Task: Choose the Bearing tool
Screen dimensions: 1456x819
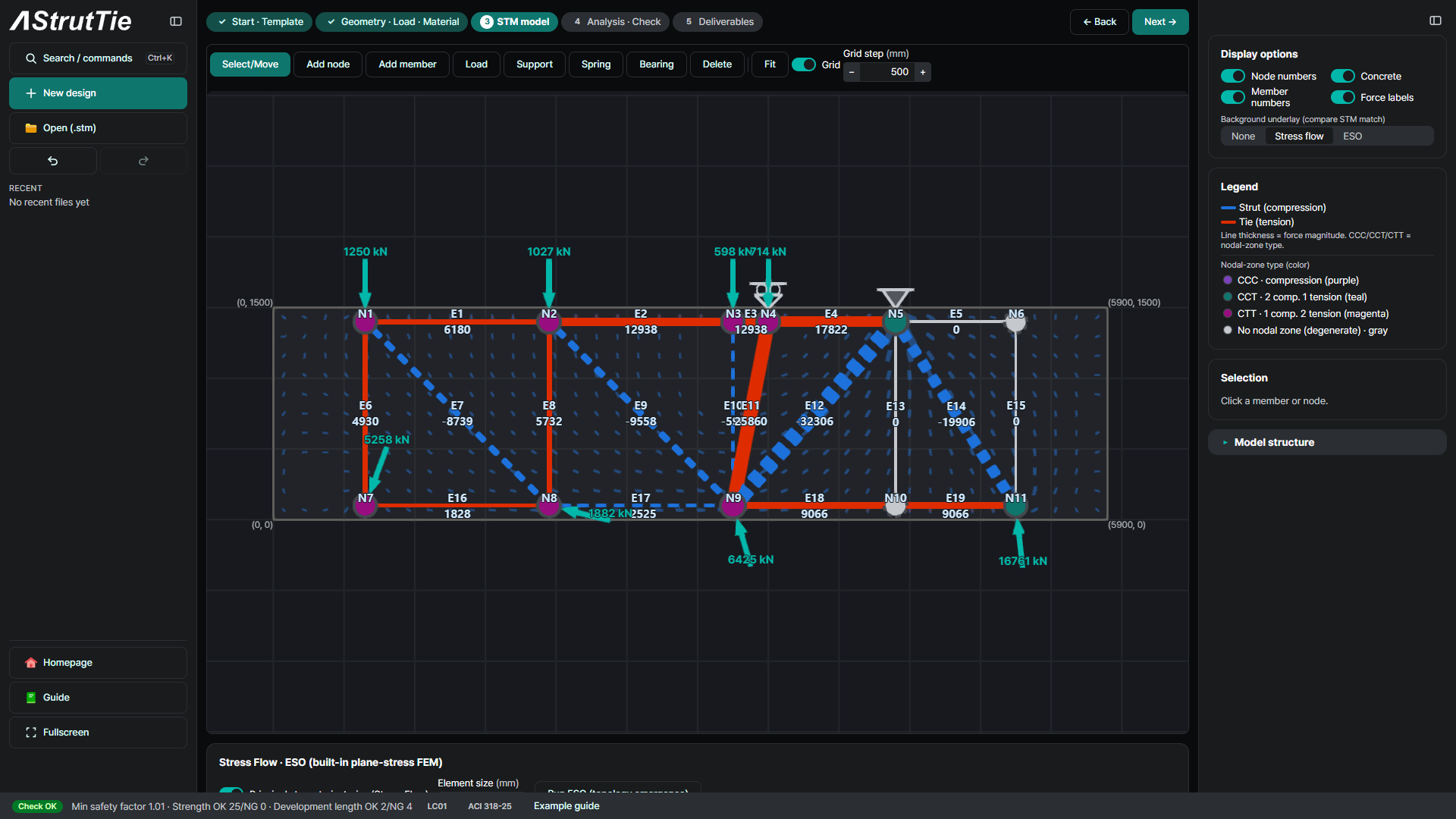Action: 657,64
